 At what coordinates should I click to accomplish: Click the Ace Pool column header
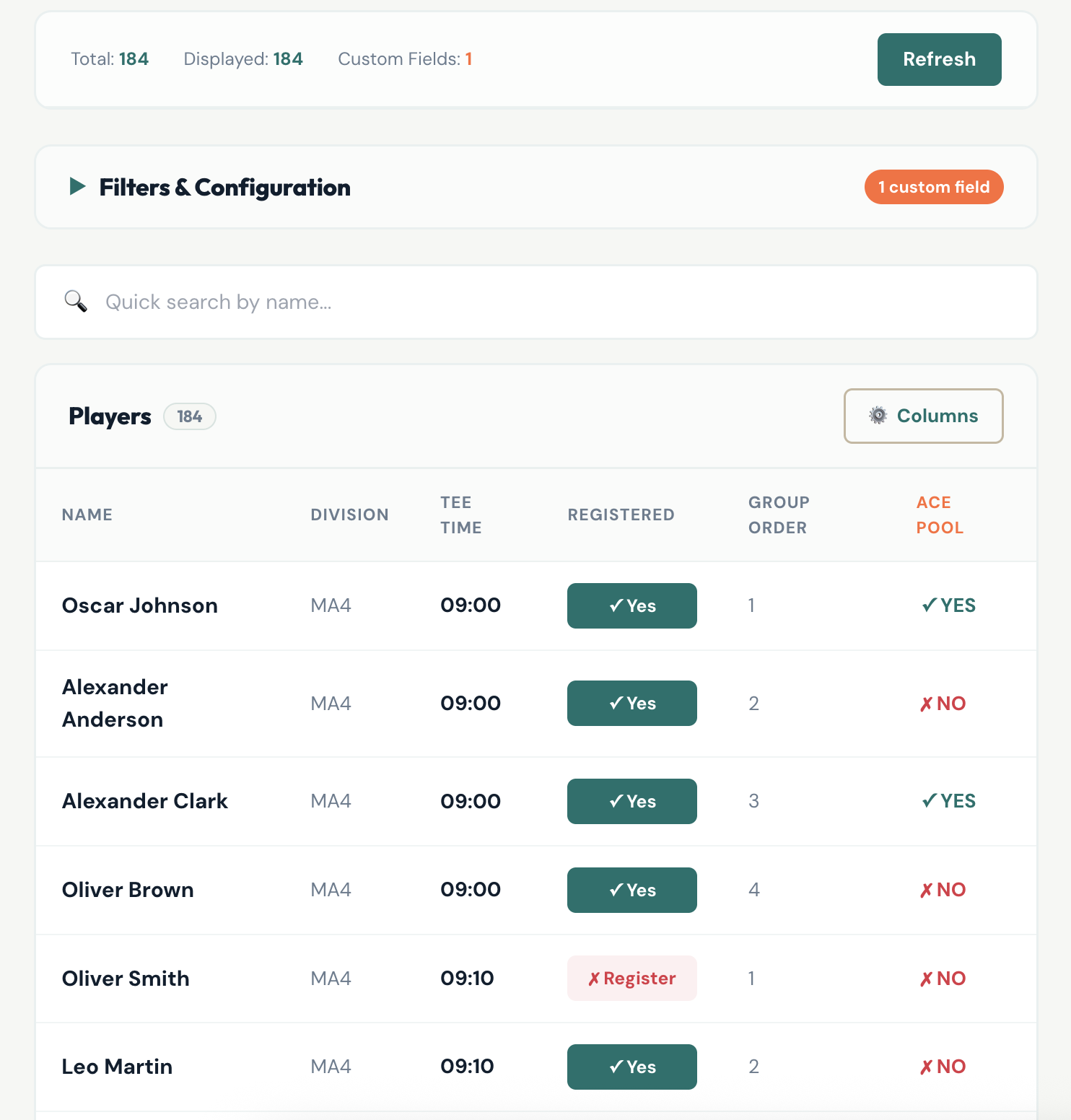point(939,515)
